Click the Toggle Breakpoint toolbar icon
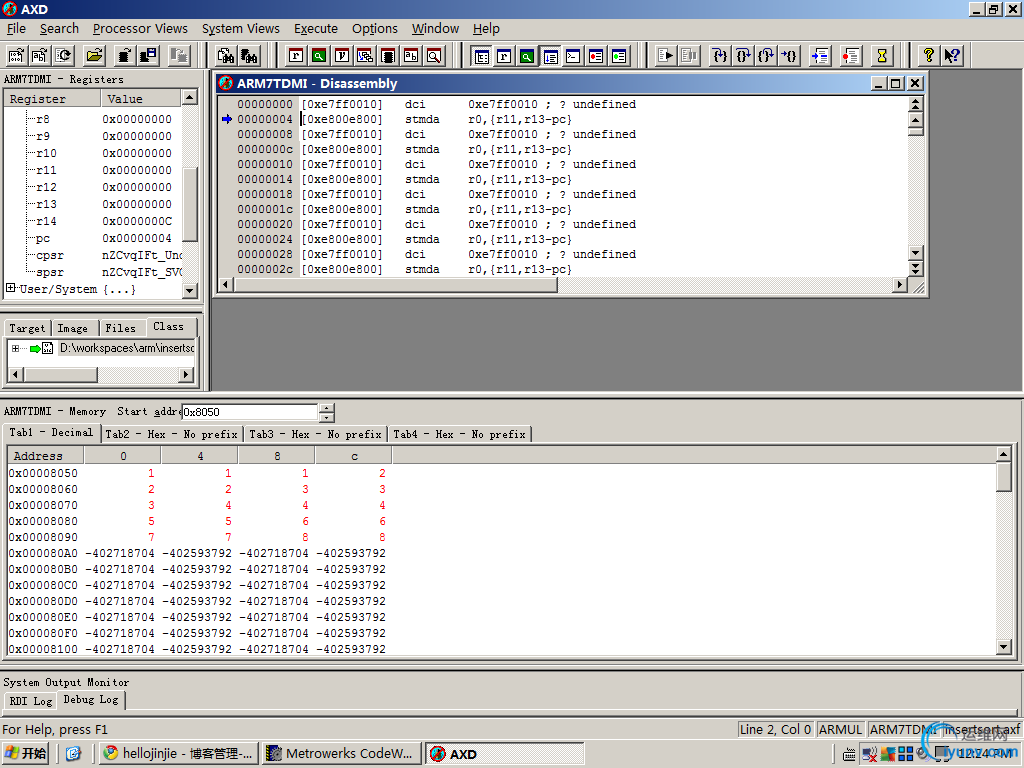1024x768 pixels. [x=850, y=56]
